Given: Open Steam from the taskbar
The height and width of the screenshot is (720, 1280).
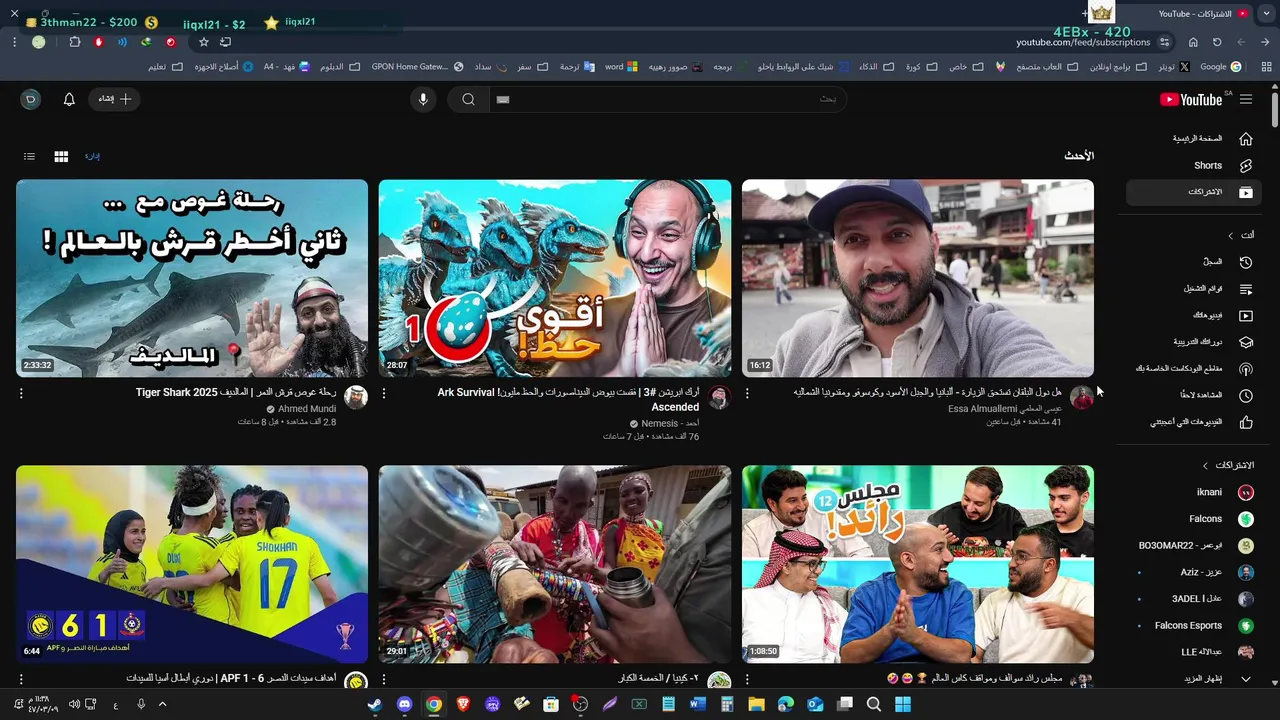Looking at the screenshot, I should [374, 704].
